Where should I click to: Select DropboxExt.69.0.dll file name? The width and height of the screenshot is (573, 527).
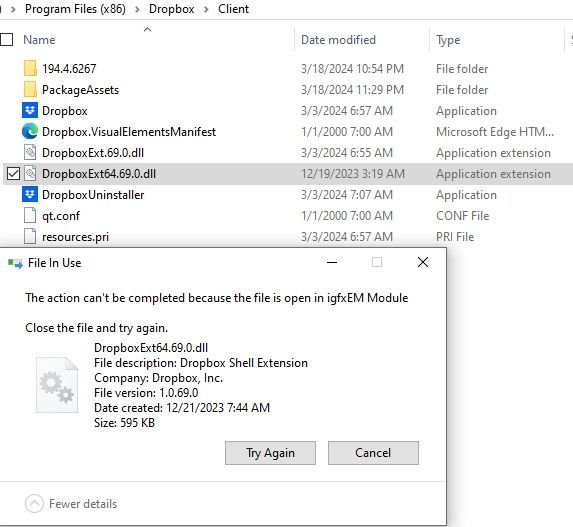pyautogui.click(x=93, y=153)
